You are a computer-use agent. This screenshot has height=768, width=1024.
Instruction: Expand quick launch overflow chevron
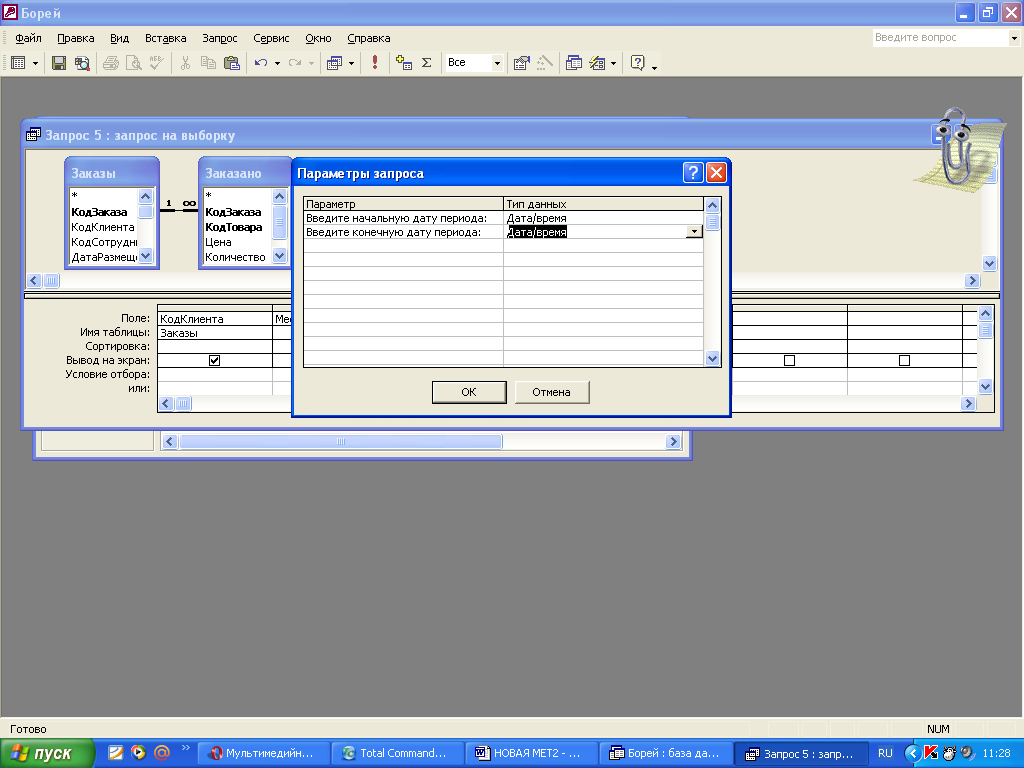(x=185, y=748)
